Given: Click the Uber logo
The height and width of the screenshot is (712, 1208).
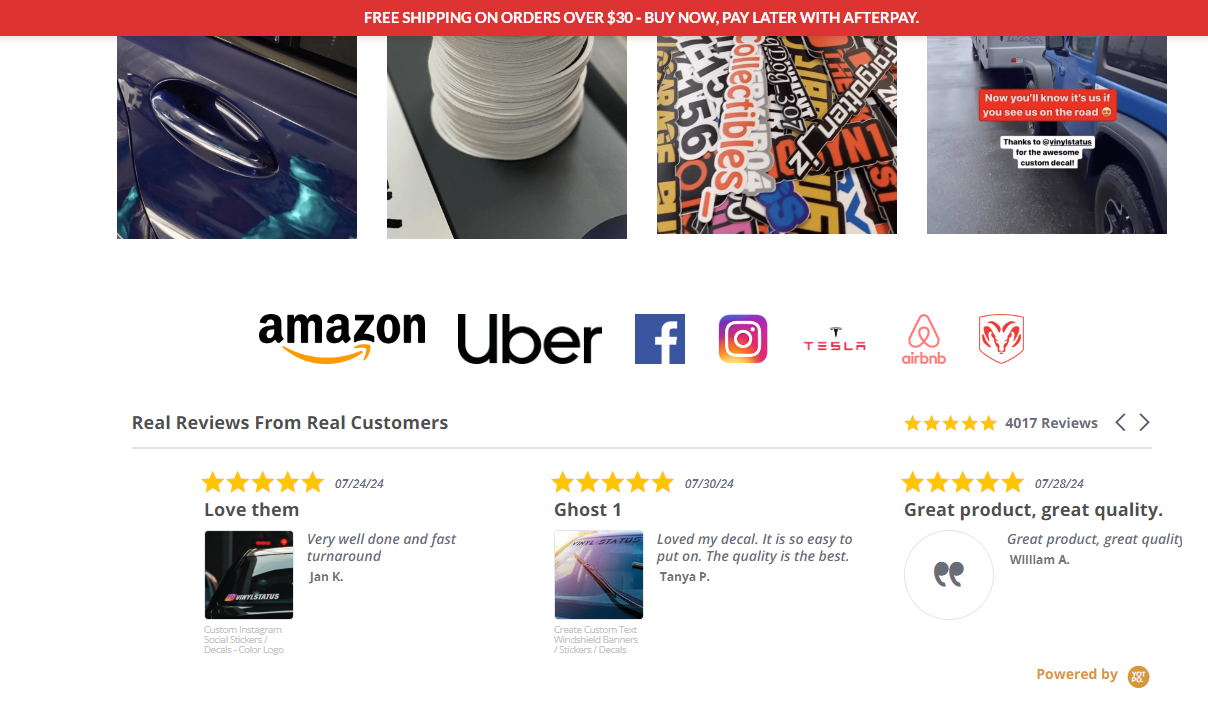Looking at the screenshot, I should [530, 339].
